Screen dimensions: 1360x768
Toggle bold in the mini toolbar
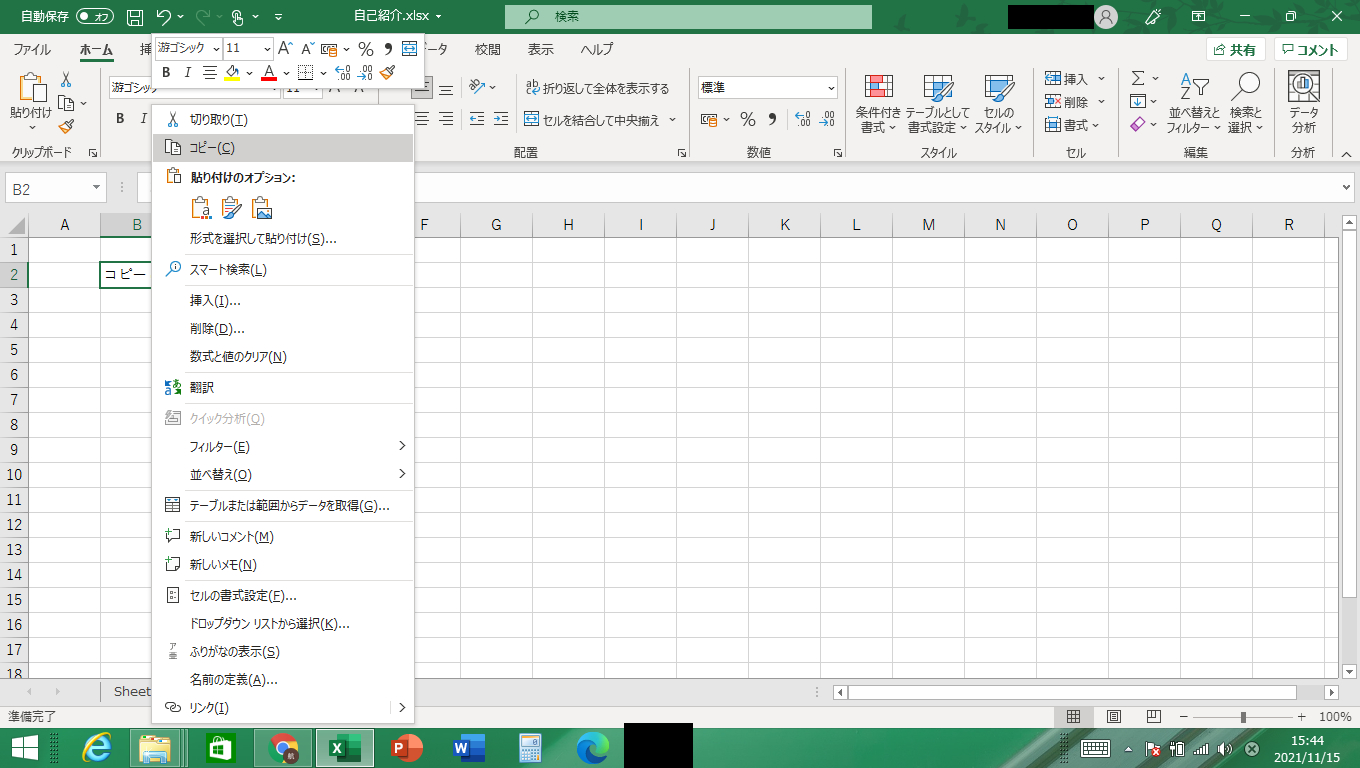click(166, 72)
